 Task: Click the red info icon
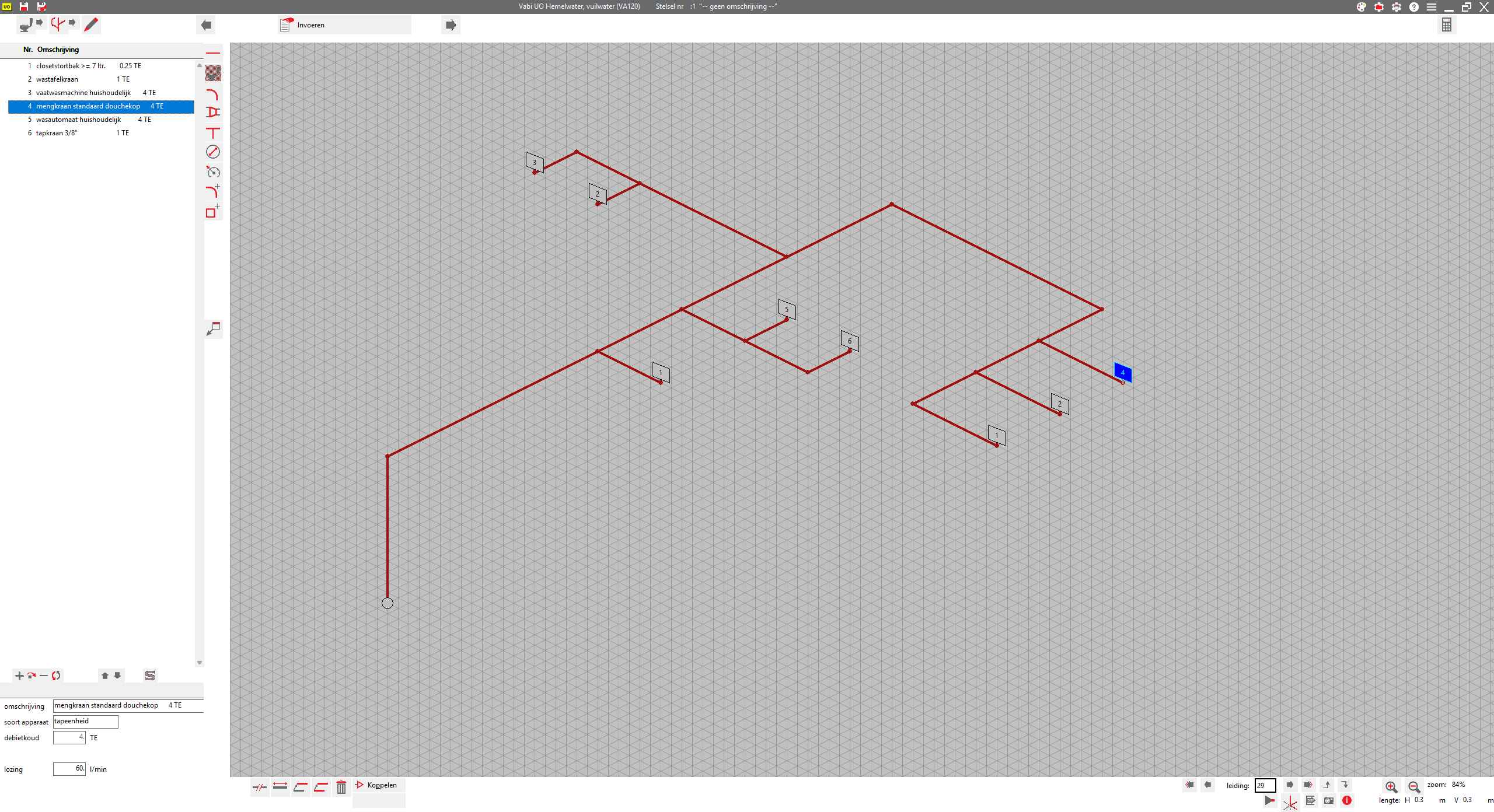1347,800
